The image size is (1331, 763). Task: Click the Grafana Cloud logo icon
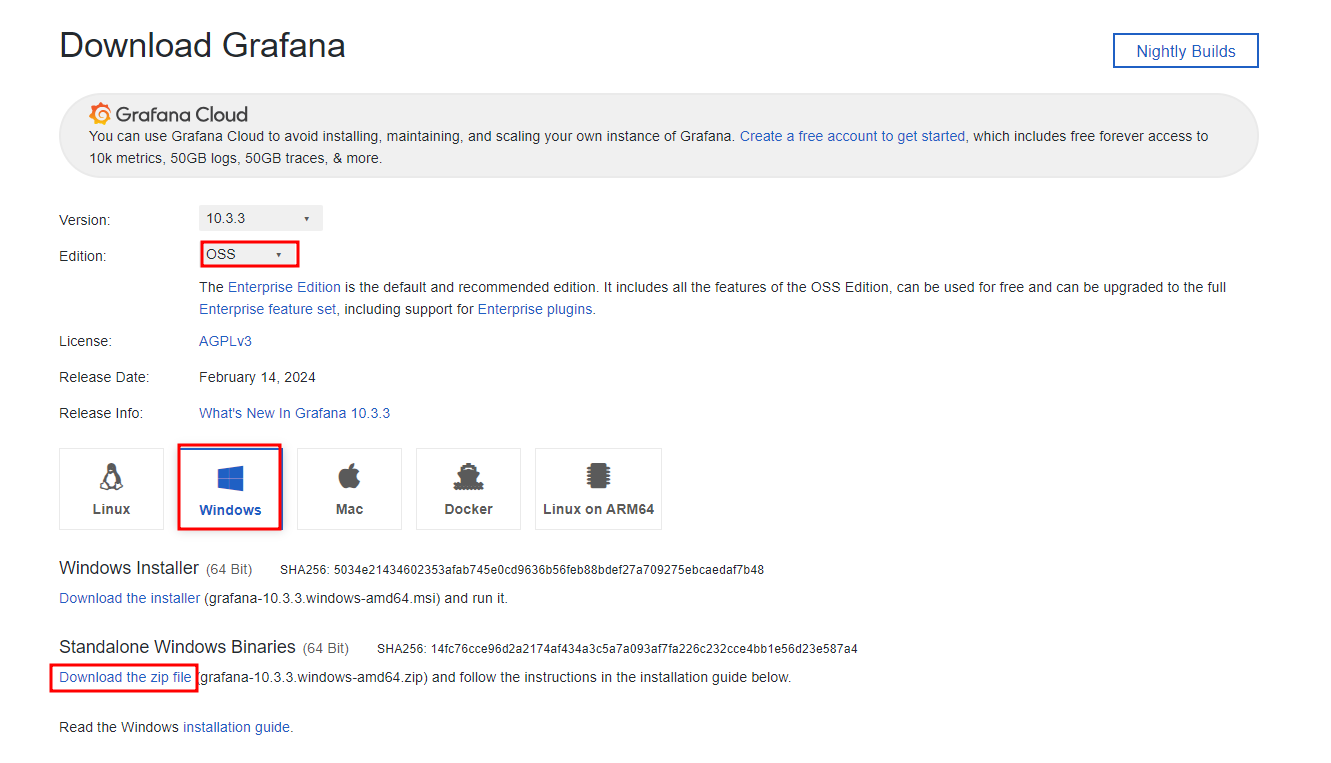click(99, 114)
